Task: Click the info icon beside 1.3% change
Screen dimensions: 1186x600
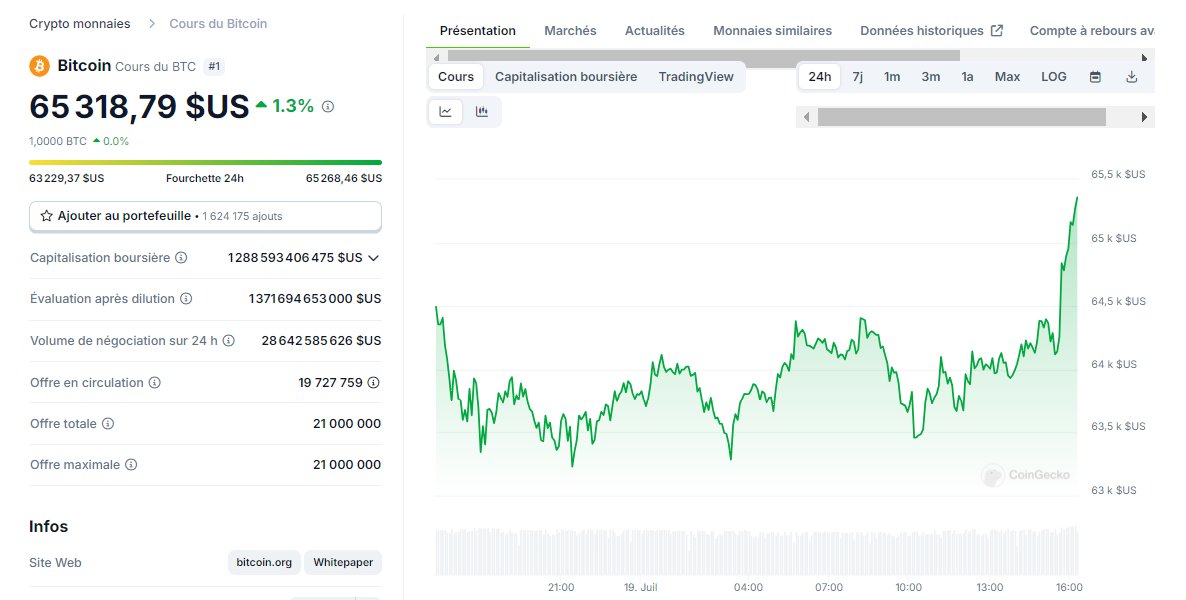Action: click(328, 107)
